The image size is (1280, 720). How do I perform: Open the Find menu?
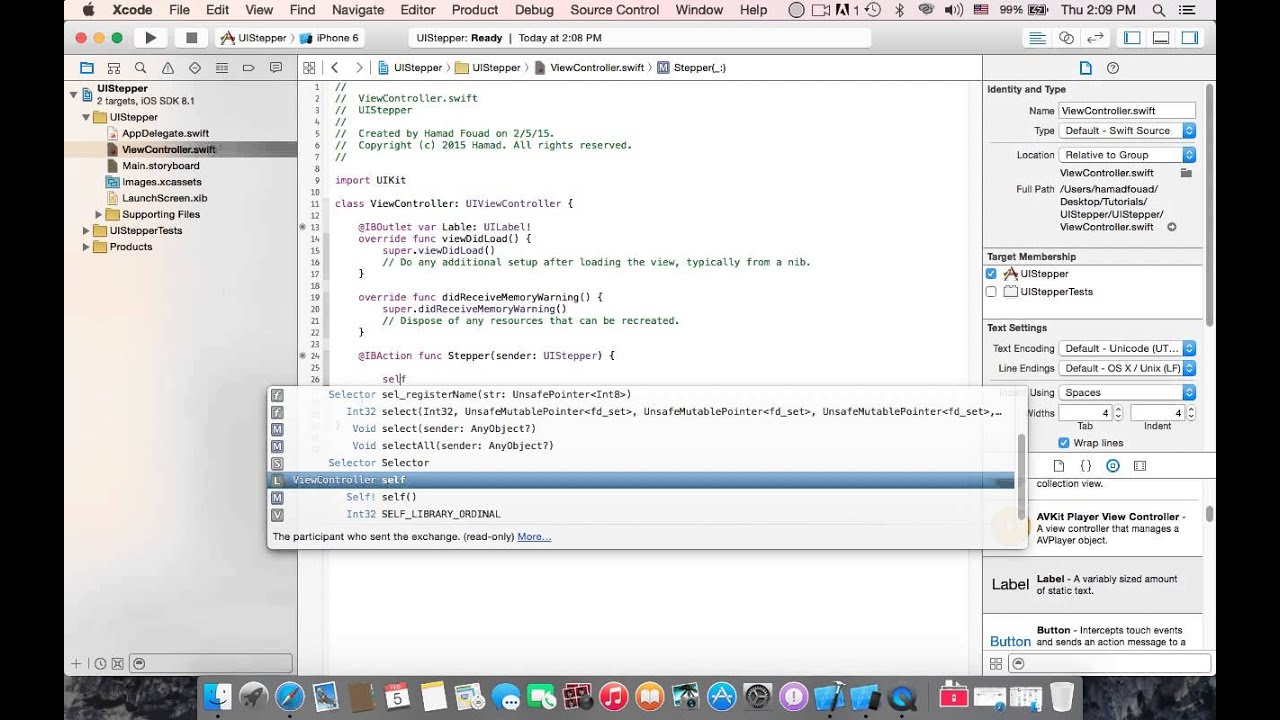pyautogui.click(x=302, y=10)
